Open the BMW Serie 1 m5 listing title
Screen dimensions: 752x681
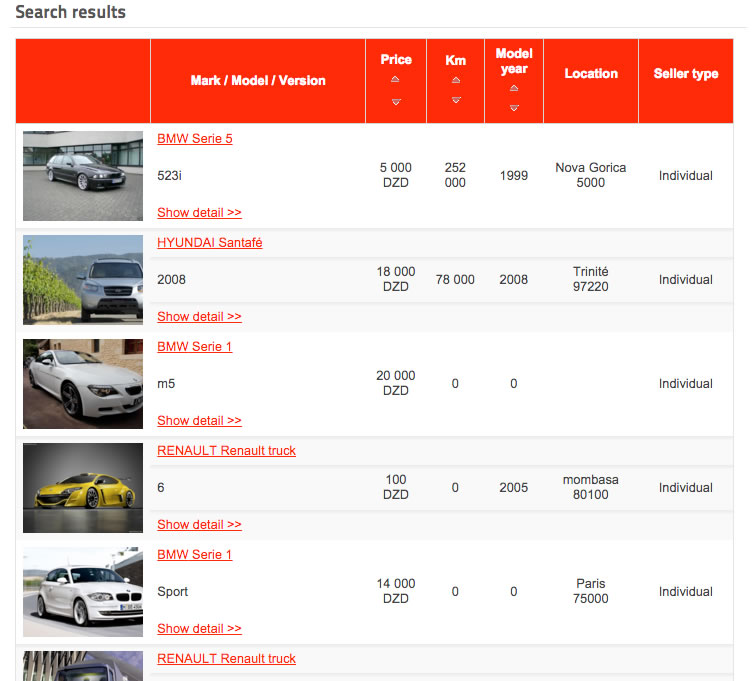[x=195, y=347]
